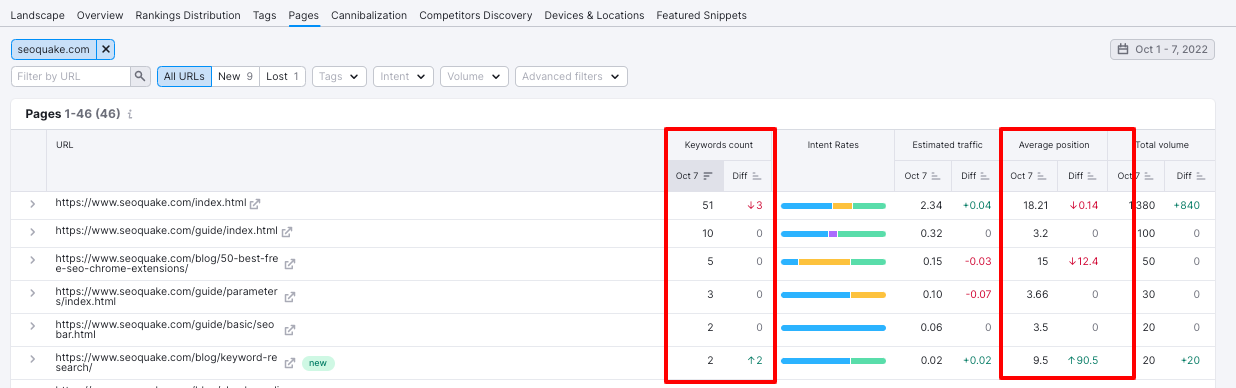Open the Volume dropdown filter
Screen dimensions: 1236x388
point(474,76)
